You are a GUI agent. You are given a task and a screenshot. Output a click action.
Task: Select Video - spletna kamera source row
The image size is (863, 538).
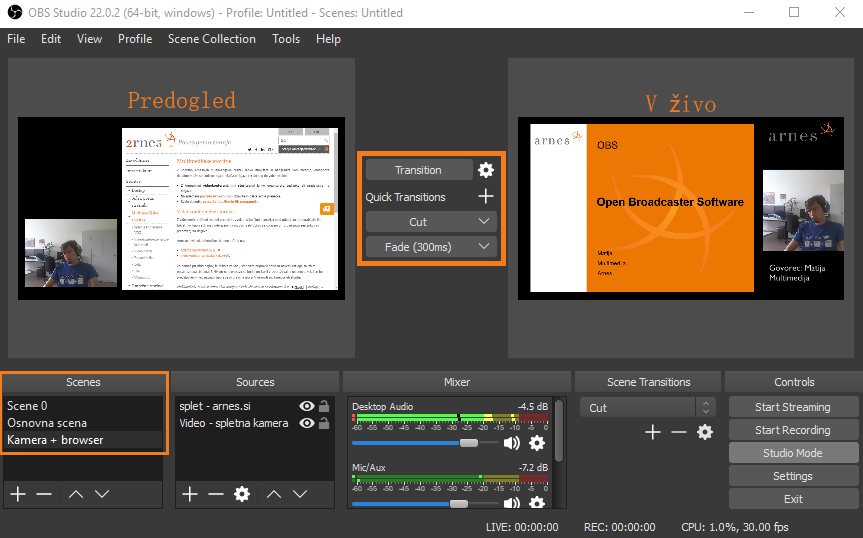click(254, 423)
